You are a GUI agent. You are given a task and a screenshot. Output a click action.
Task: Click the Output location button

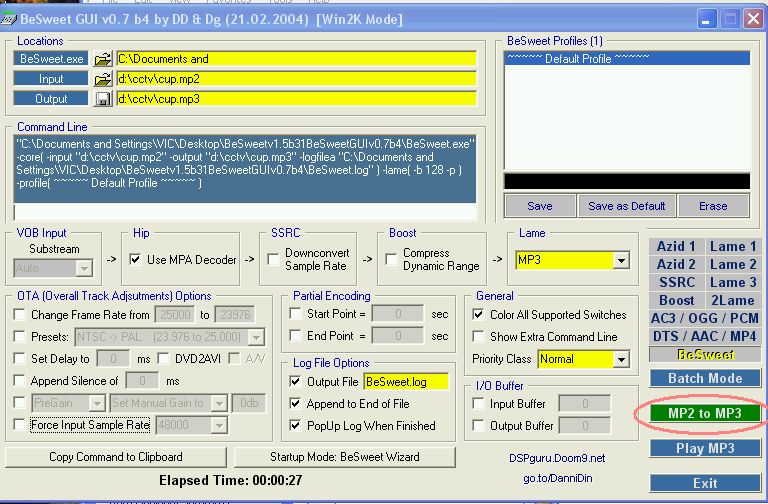[x=51, y=99]
